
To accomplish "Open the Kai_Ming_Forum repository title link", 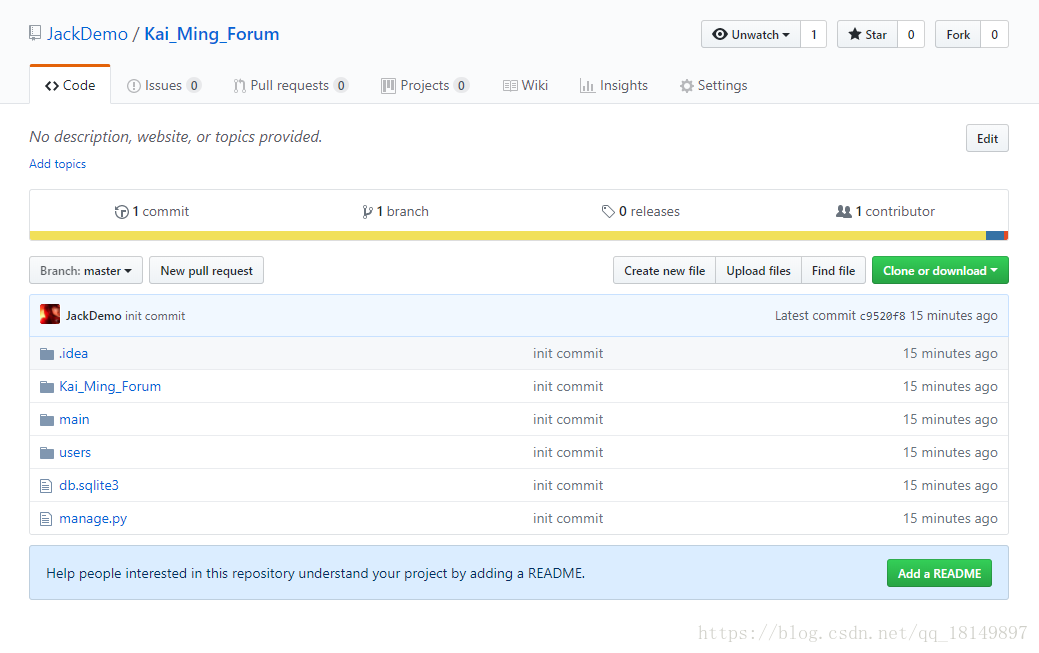I will [211, 34].
